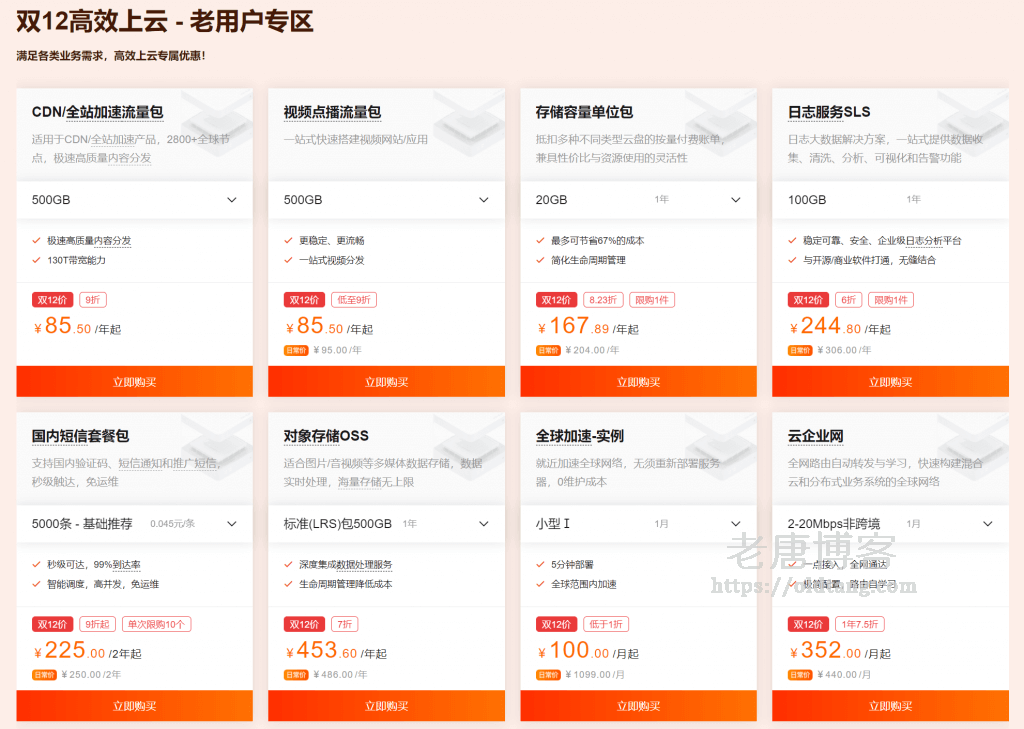
Task: Buy the 对象存储OSS package
Action: tap(386, 706)
